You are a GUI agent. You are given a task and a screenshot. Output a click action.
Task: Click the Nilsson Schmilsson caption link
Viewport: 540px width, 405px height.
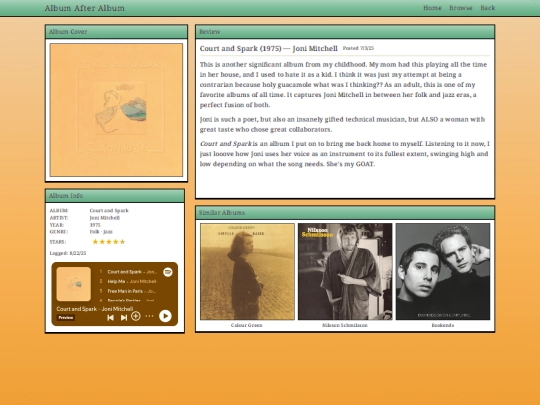(345, 325)
